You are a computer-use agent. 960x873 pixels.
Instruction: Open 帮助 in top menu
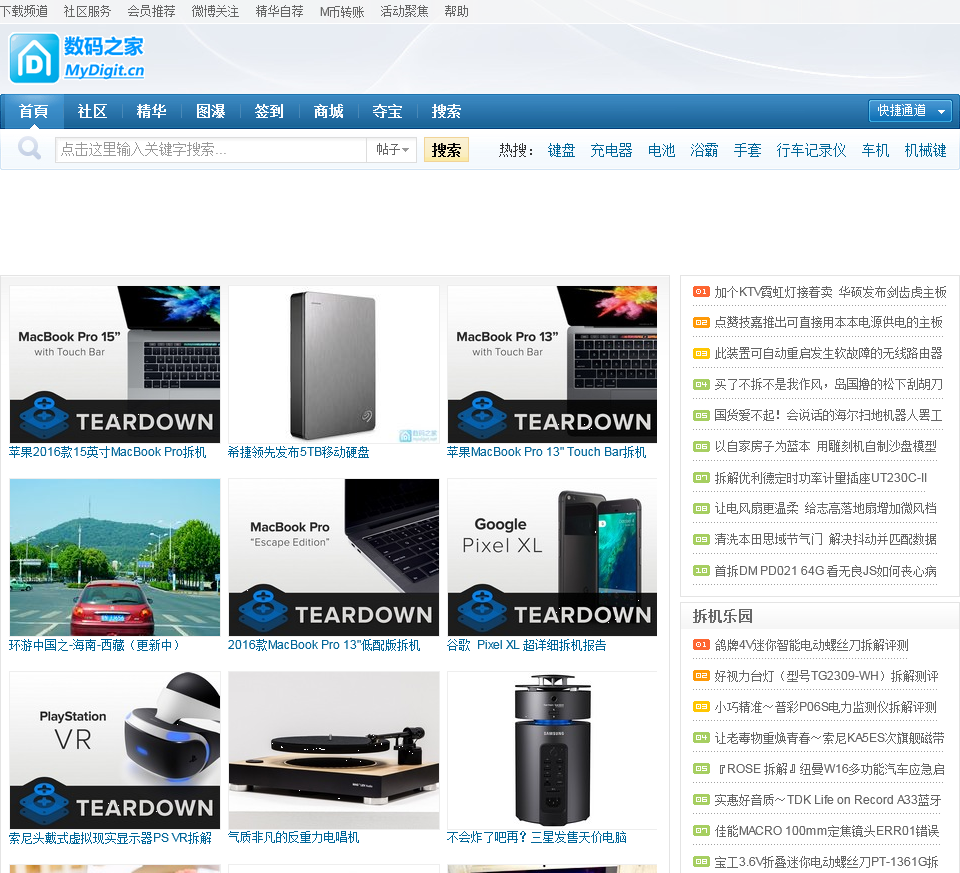click(x=456, y=11)
